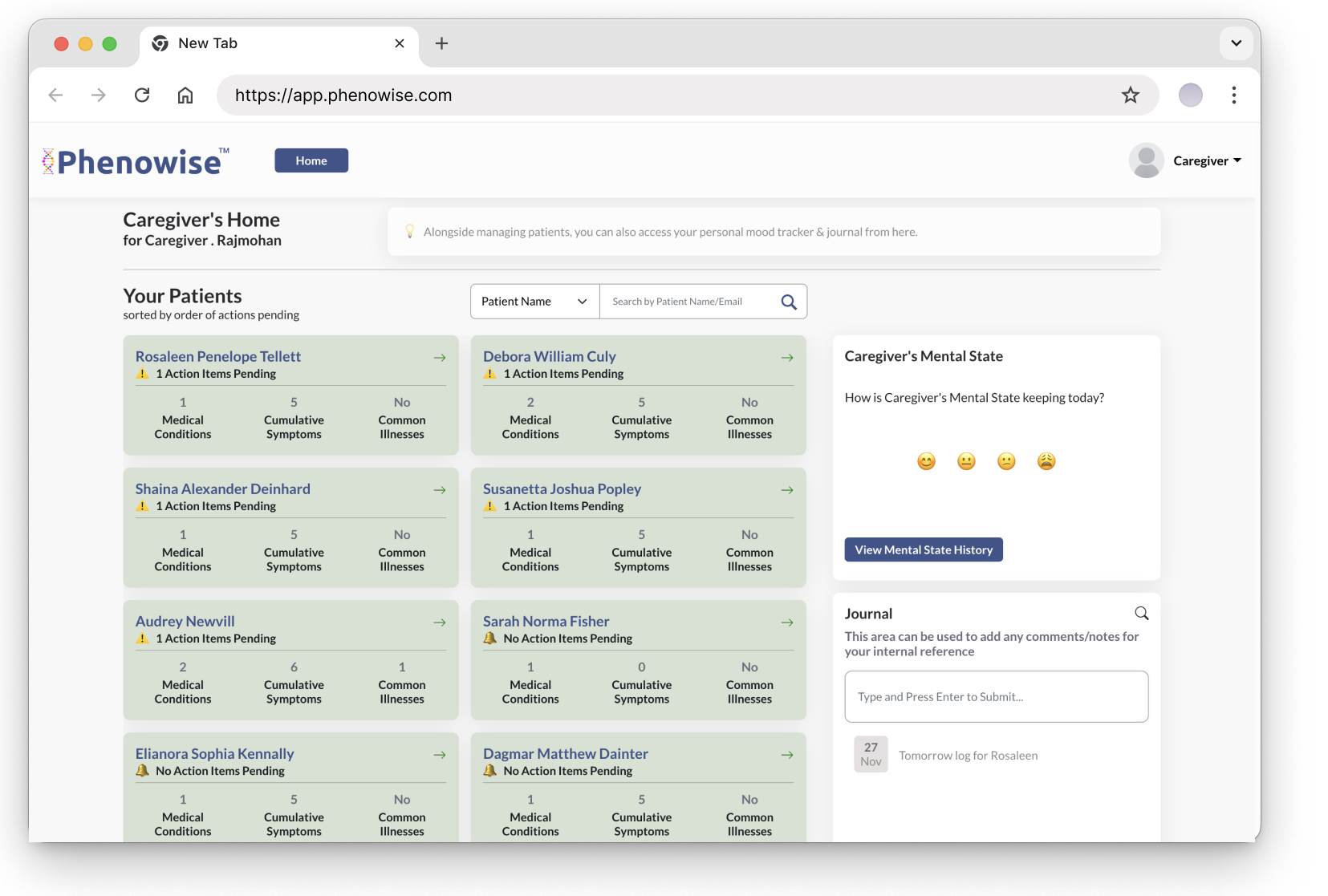Screen dimensions: 1328x896
Task: Open the Journal search icon
Action: point(1141,614)
